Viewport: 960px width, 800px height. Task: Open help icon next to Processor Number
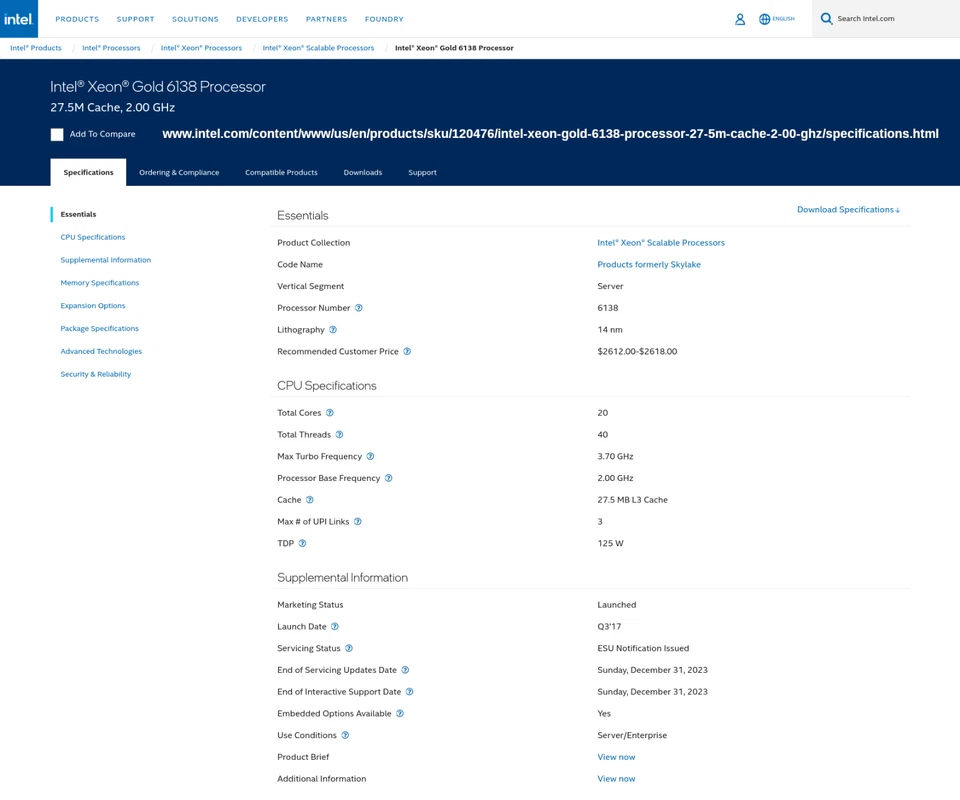pos(359,308)
